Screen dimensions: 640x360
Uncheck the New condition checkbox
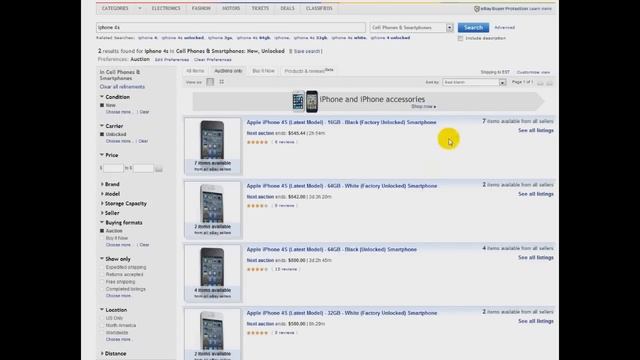[x=102, y=105]
